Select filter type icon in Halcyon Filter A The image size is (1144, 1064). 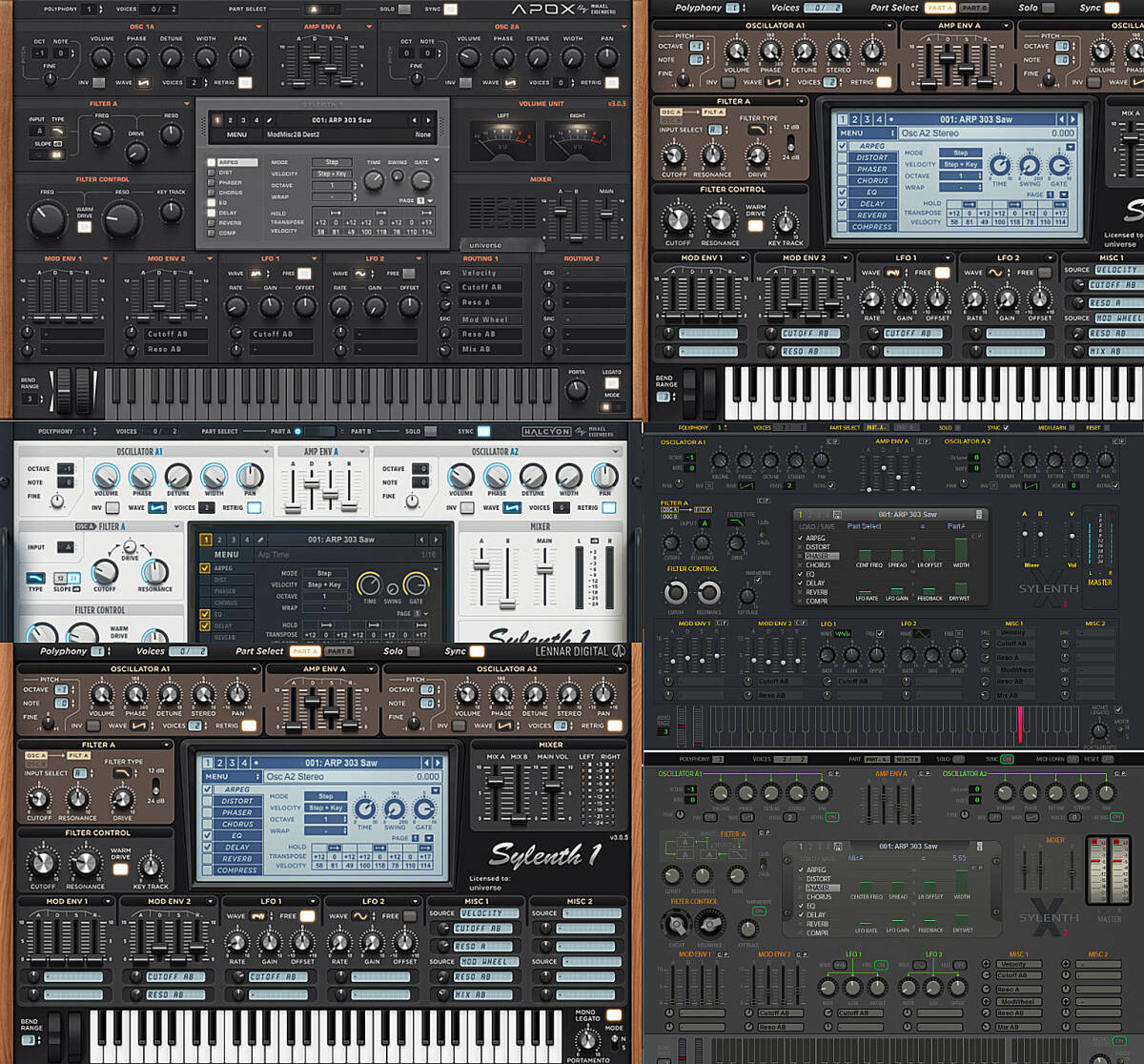point(35,578)
